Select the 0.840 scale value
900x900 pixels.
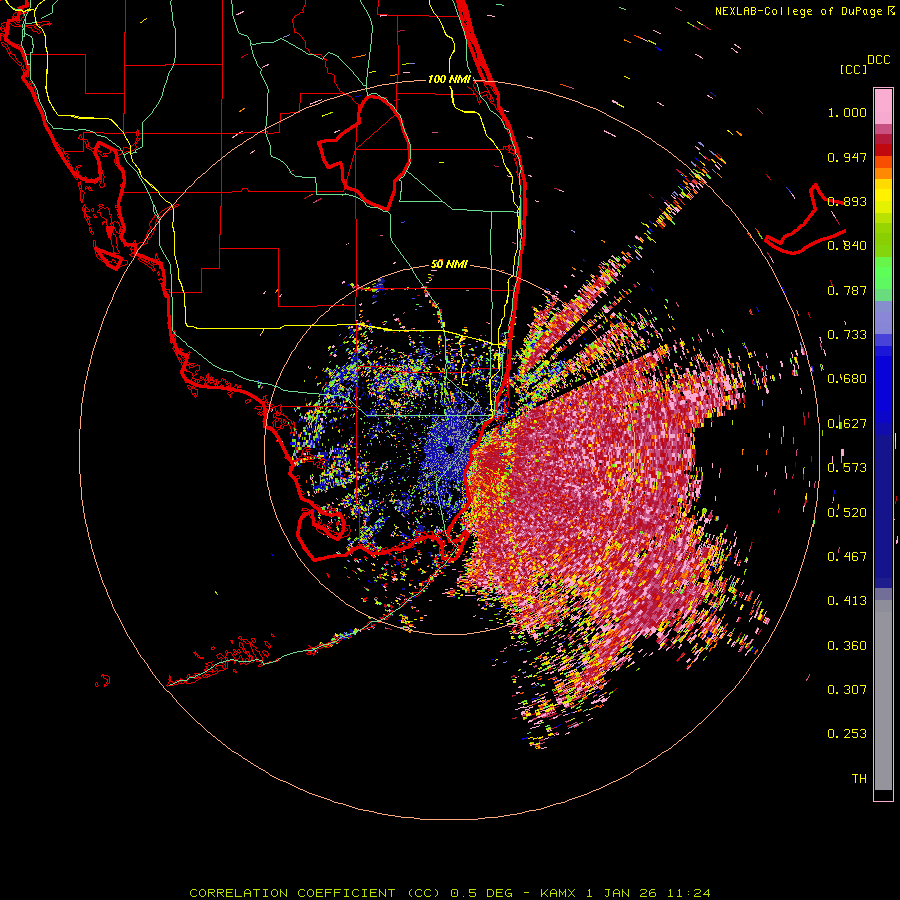tap(847, 246)
